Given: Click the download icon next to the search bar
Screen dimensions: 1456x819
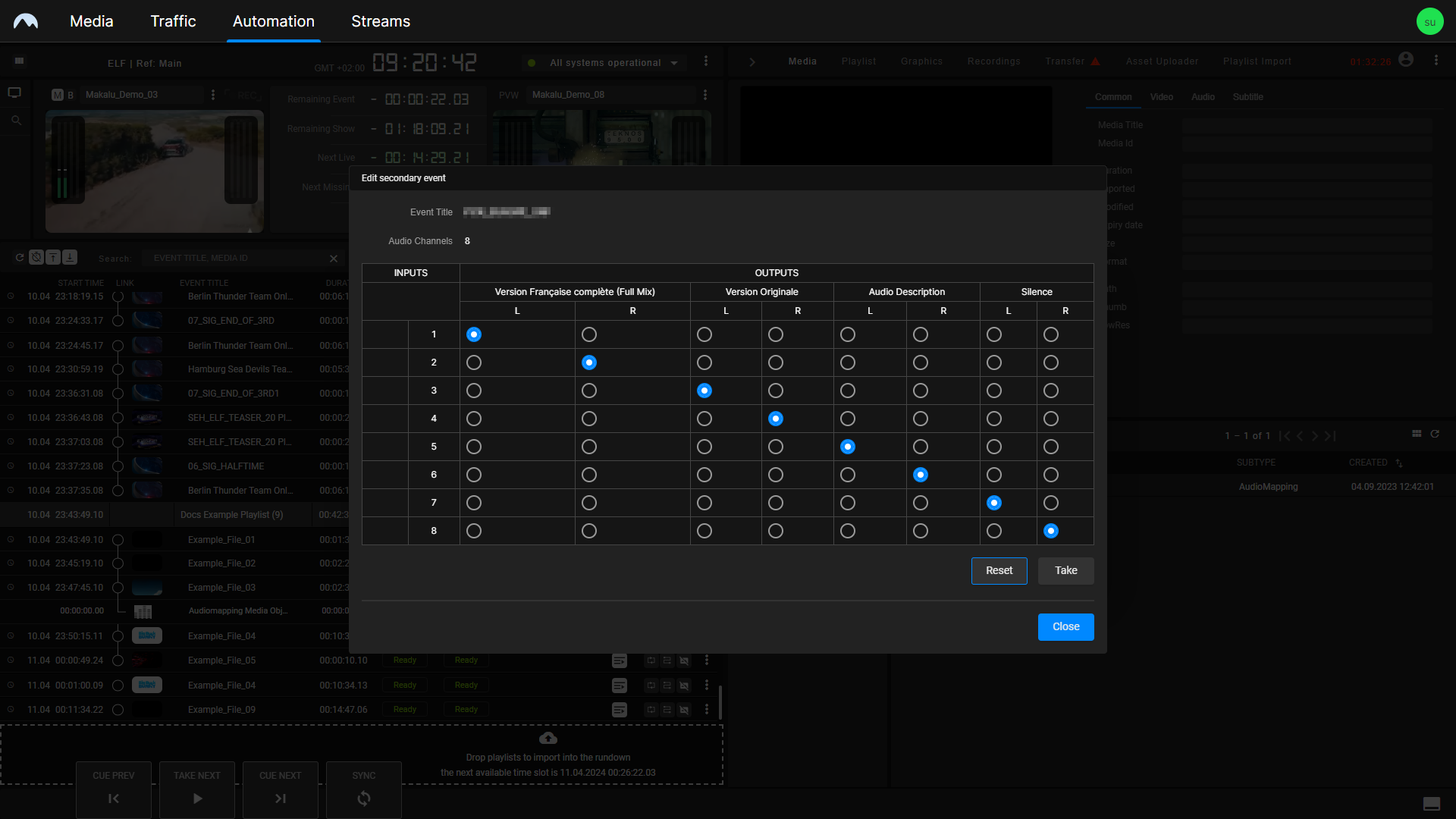Looking at the screenshot, I should pos(70,258).
